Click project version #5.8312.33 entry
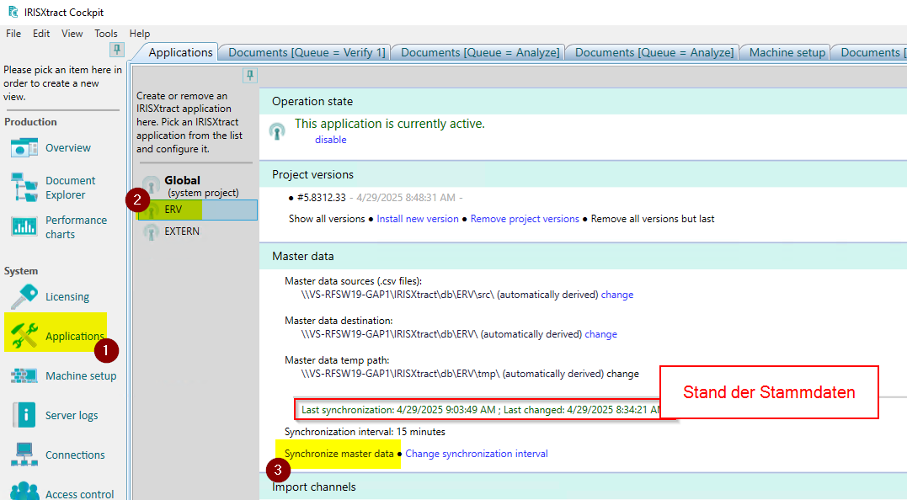The height and width of the screenshot is (500, 908). coord(321,198)
